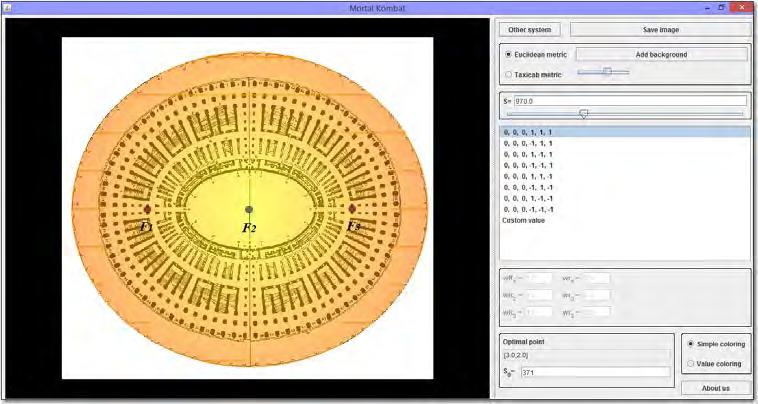Click the S= input field showing 970.0
Image resolution: width=758 pixels, height=404 pixels.
[630, 101]
